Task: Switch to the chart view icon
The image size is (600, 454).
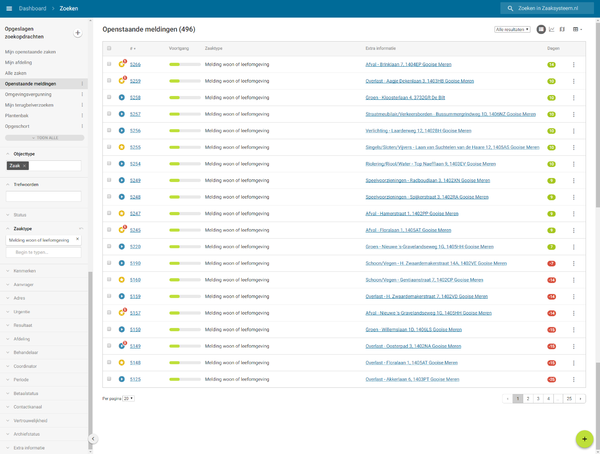Action: (552, 30)
